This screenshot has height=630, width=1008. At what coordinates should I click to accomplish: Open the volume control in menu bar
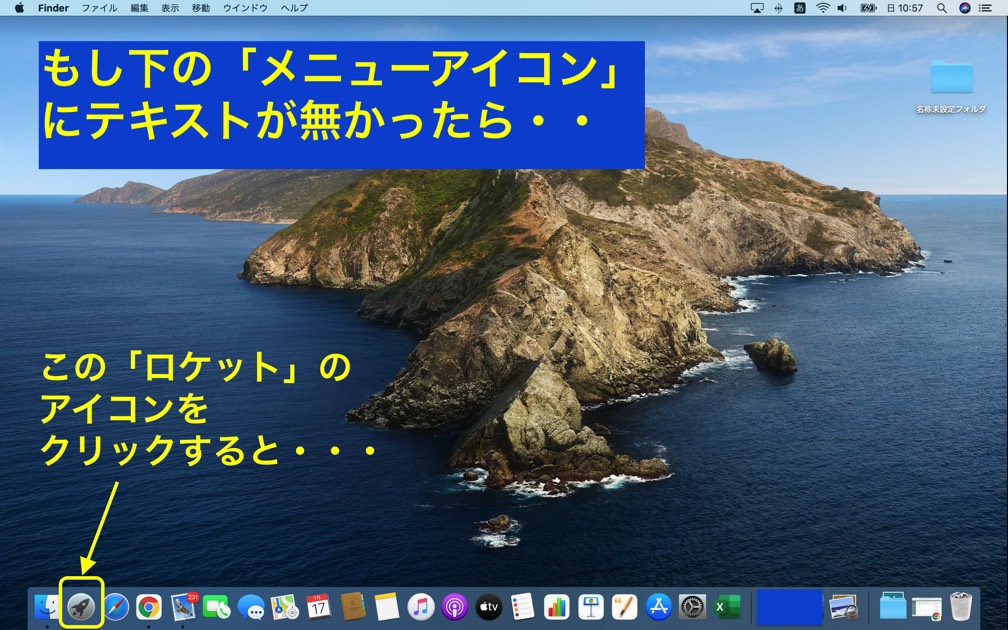coord(842,8)
